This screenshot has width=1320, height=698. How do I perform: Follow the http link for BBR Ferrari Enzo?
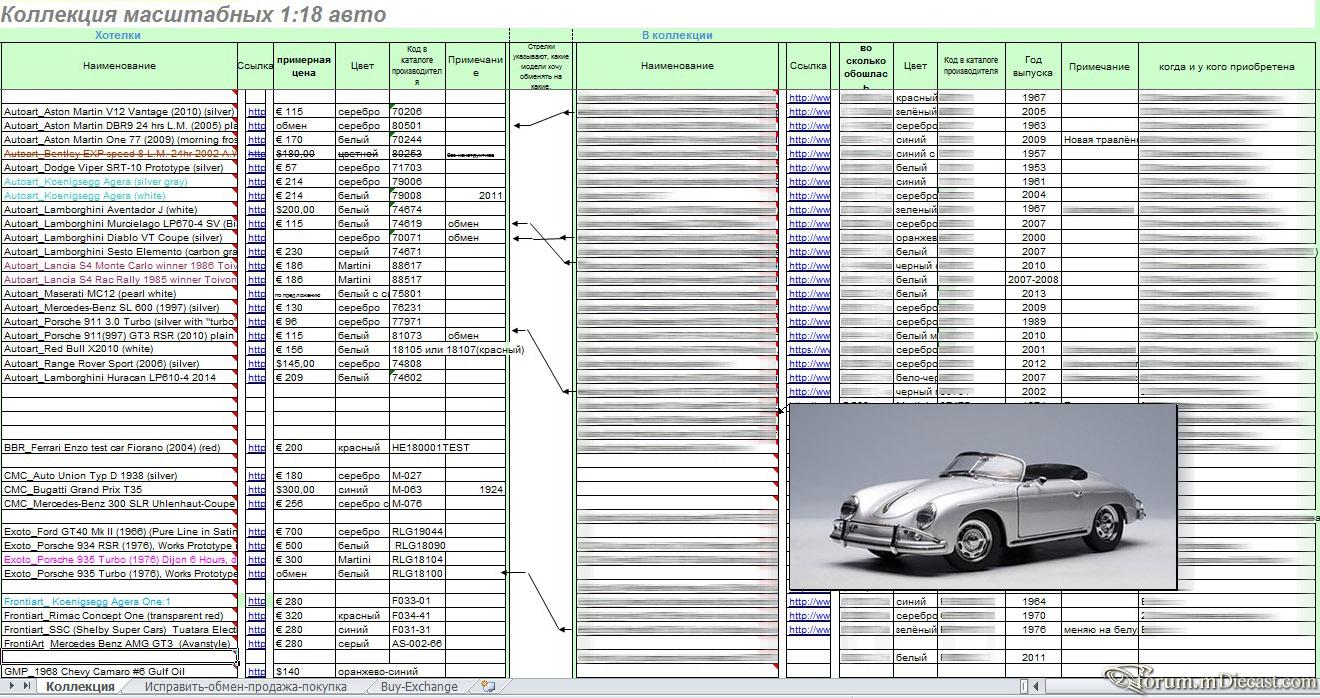point(256,448)
